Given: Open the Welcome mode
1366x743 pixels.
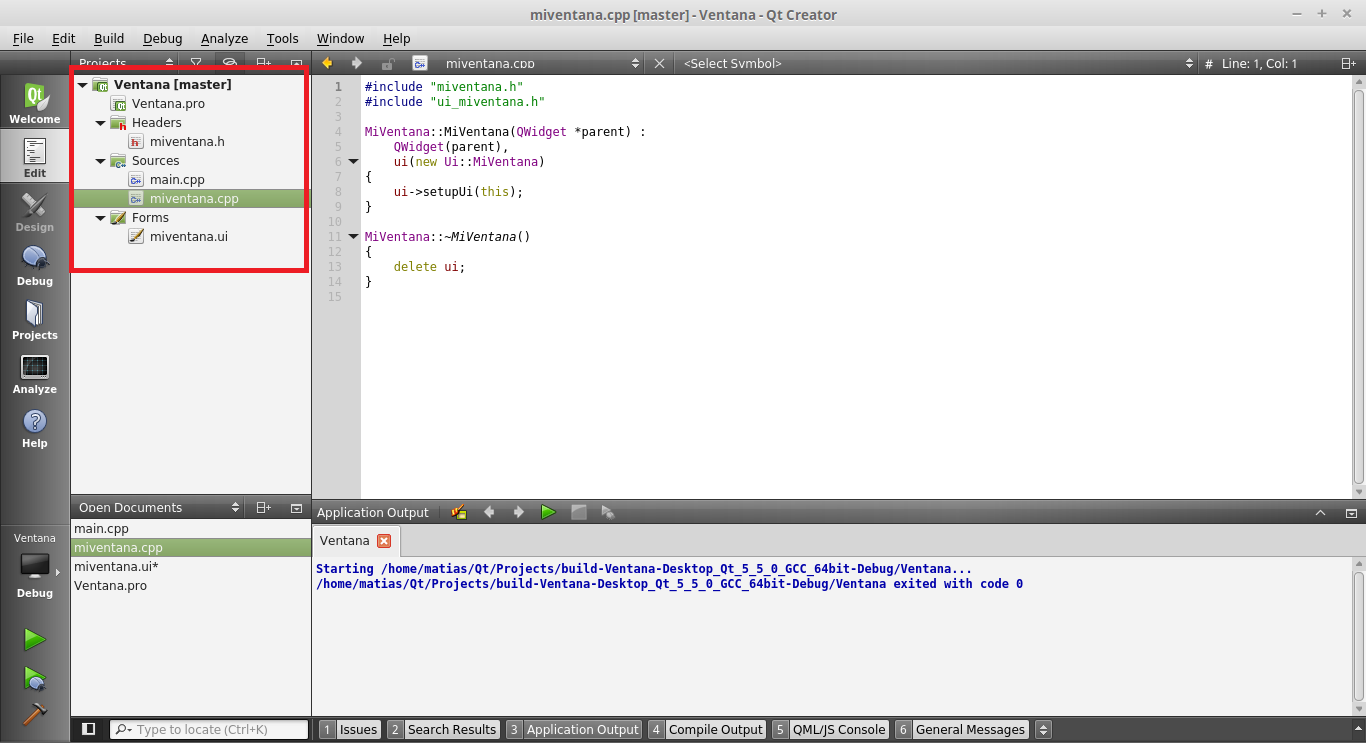Looking at the screenshot, I should (35, 103).
